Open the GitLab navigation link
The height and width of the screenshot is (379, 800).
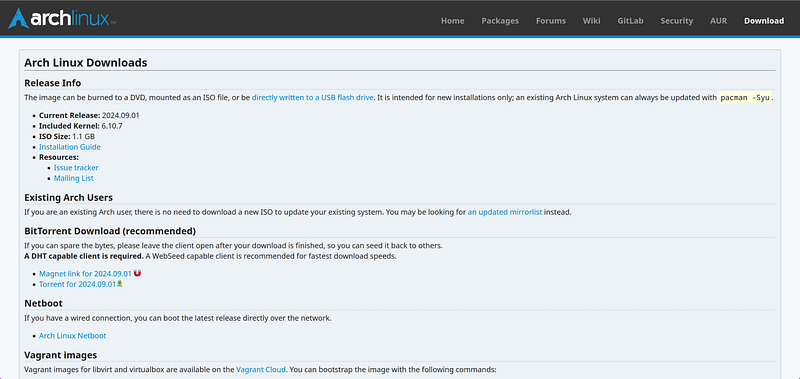(630, 21)
